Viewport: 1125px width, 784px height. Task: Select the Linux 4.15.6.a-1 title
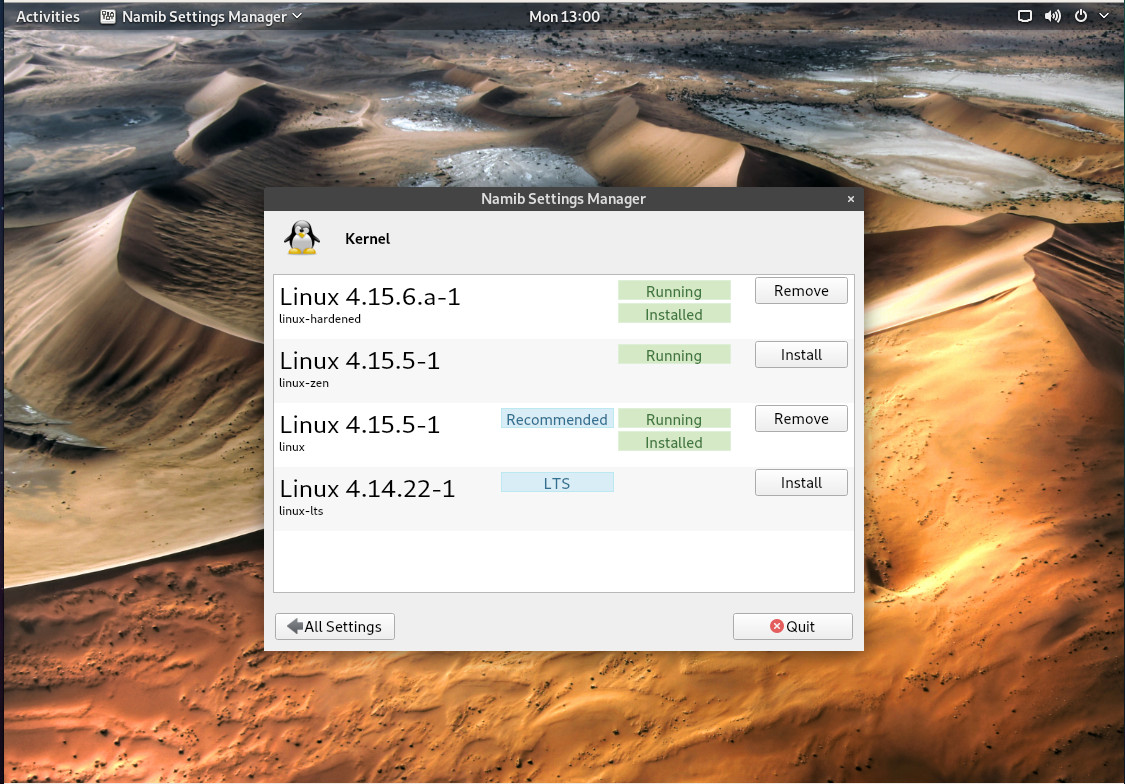tap(369, 296)
